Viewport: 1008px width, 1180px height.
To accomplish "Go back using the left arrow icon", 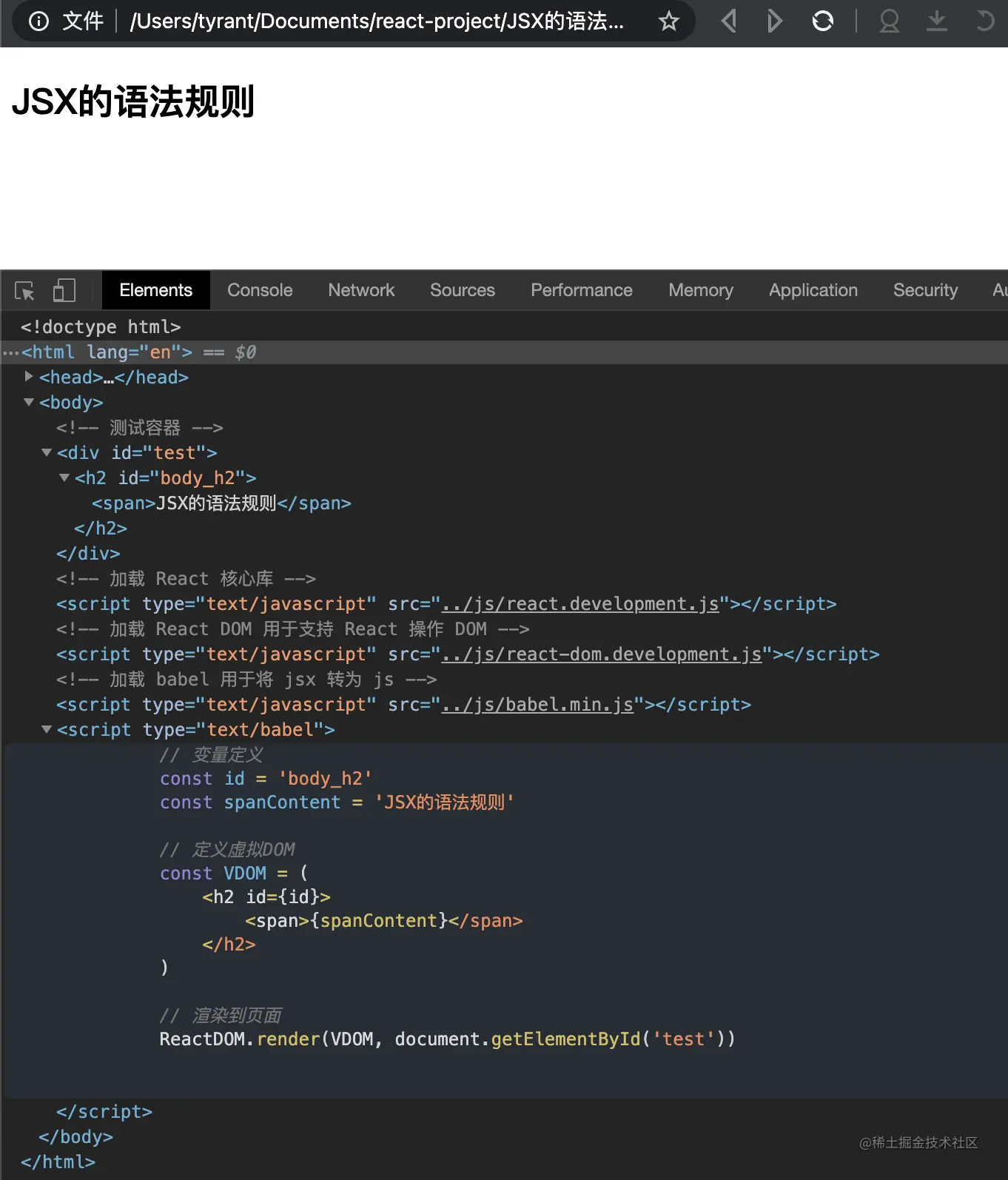I will click(729, 21).
